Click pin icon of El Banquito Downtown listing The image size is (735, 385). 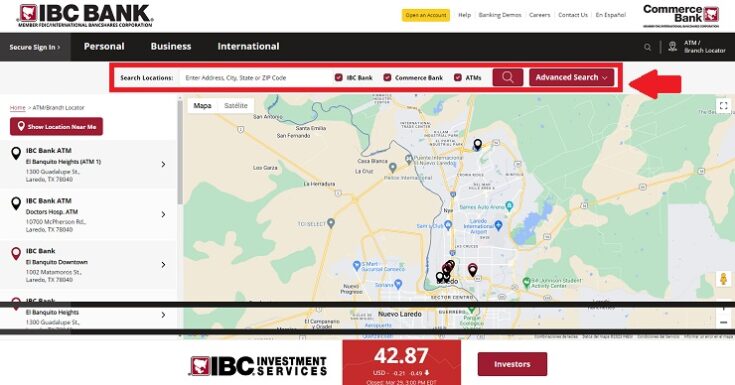pyautogui.click(x=16, y=254)
